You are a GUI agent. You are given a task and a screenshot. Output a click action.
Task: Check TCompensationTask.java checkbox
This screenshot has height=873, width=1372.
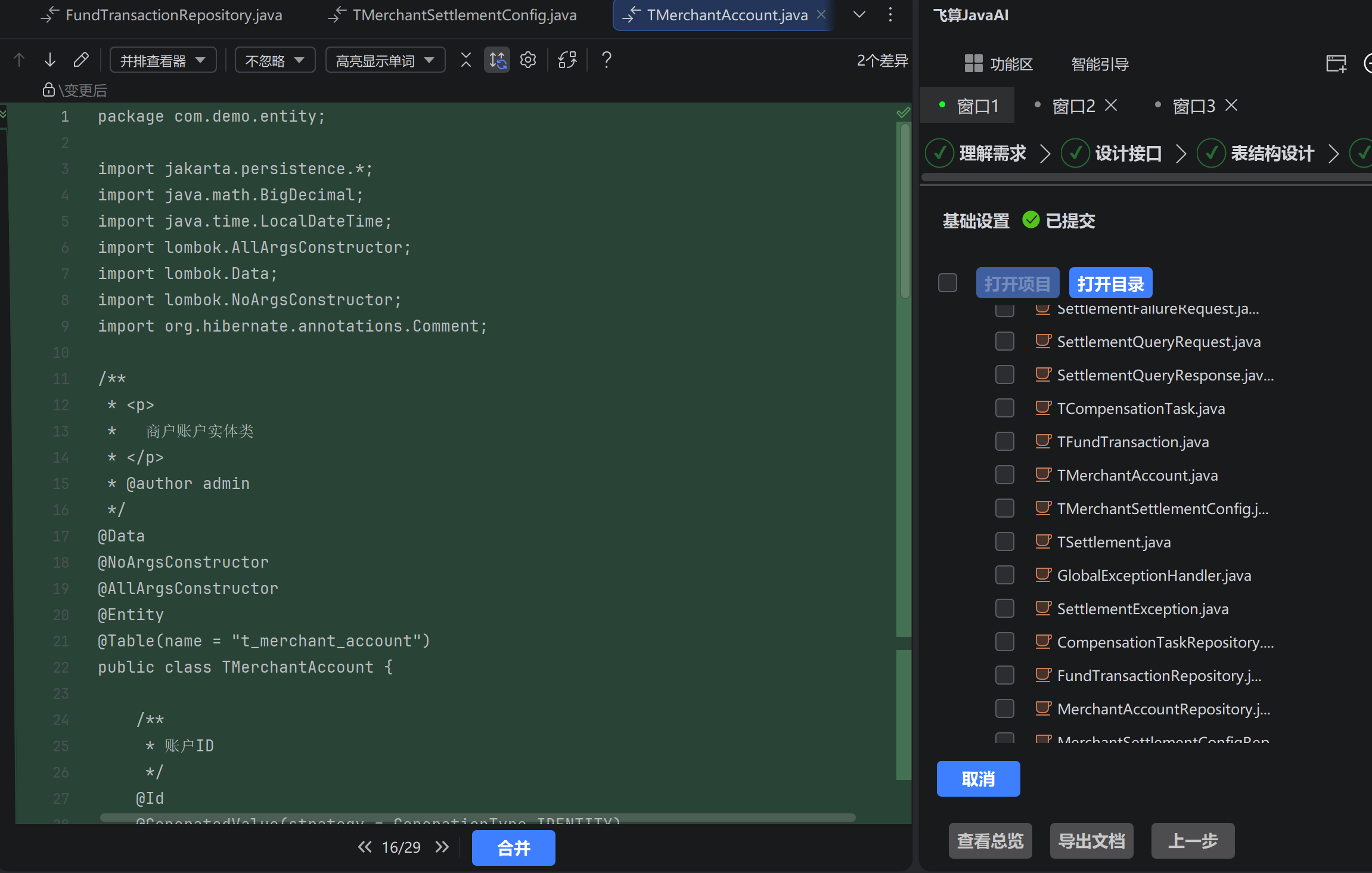(1005, 408)
